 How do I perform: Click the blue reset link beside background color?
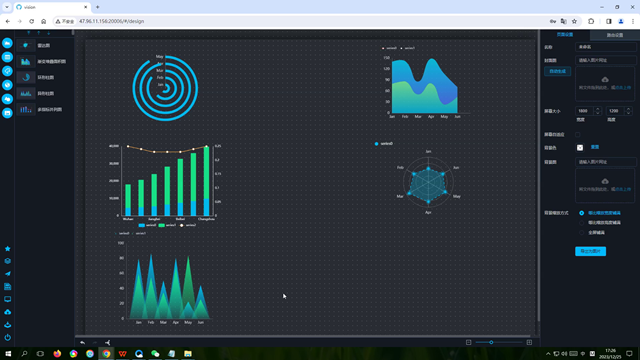[595, 147]
